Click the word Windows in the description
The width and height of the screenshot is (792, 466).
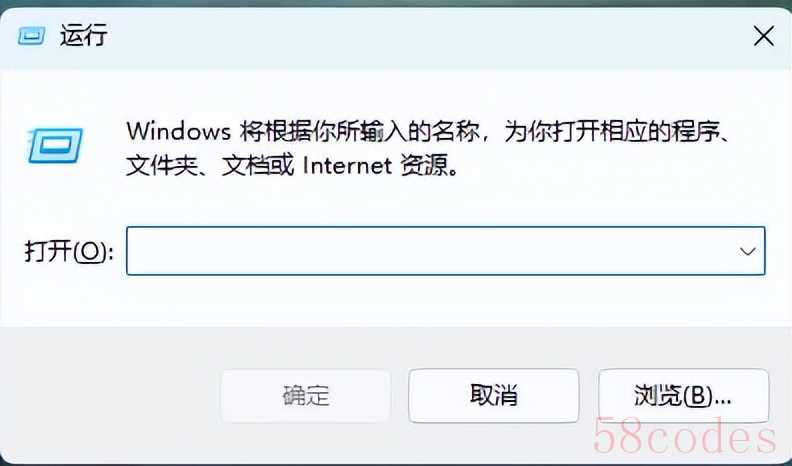178,131
